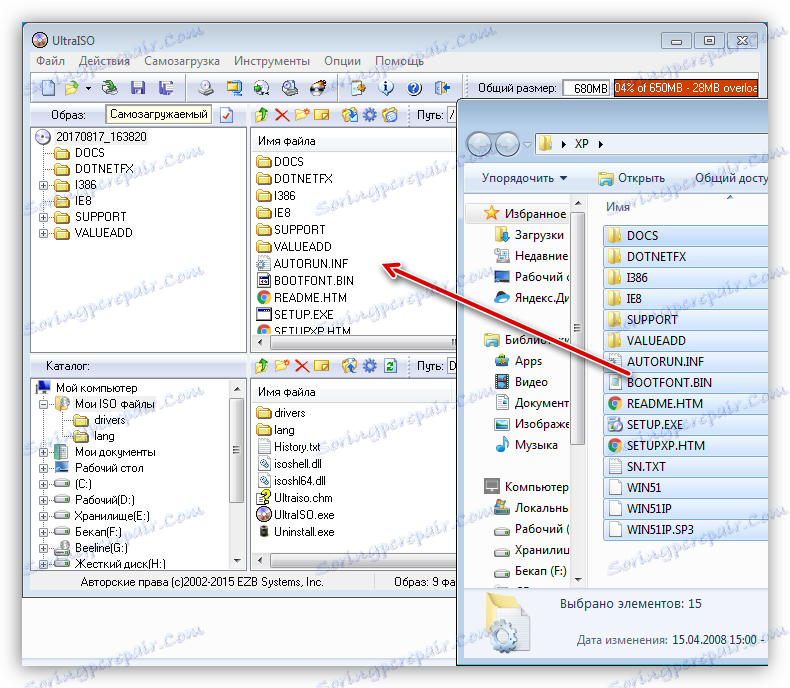The image size is (790, 688).
Task: Create a new image with the New icon
Action: pos(48,88)
